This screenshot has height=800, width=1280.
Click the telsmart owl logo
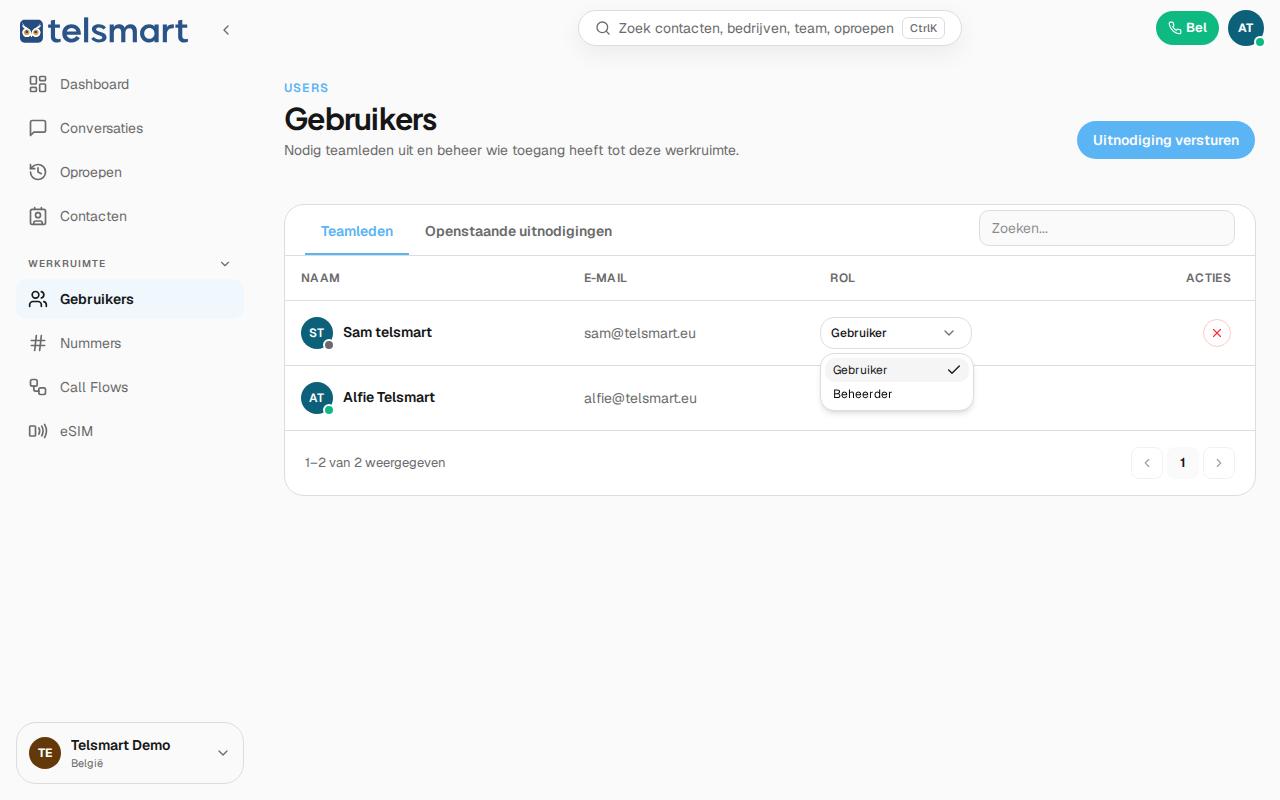click(104, 30)
